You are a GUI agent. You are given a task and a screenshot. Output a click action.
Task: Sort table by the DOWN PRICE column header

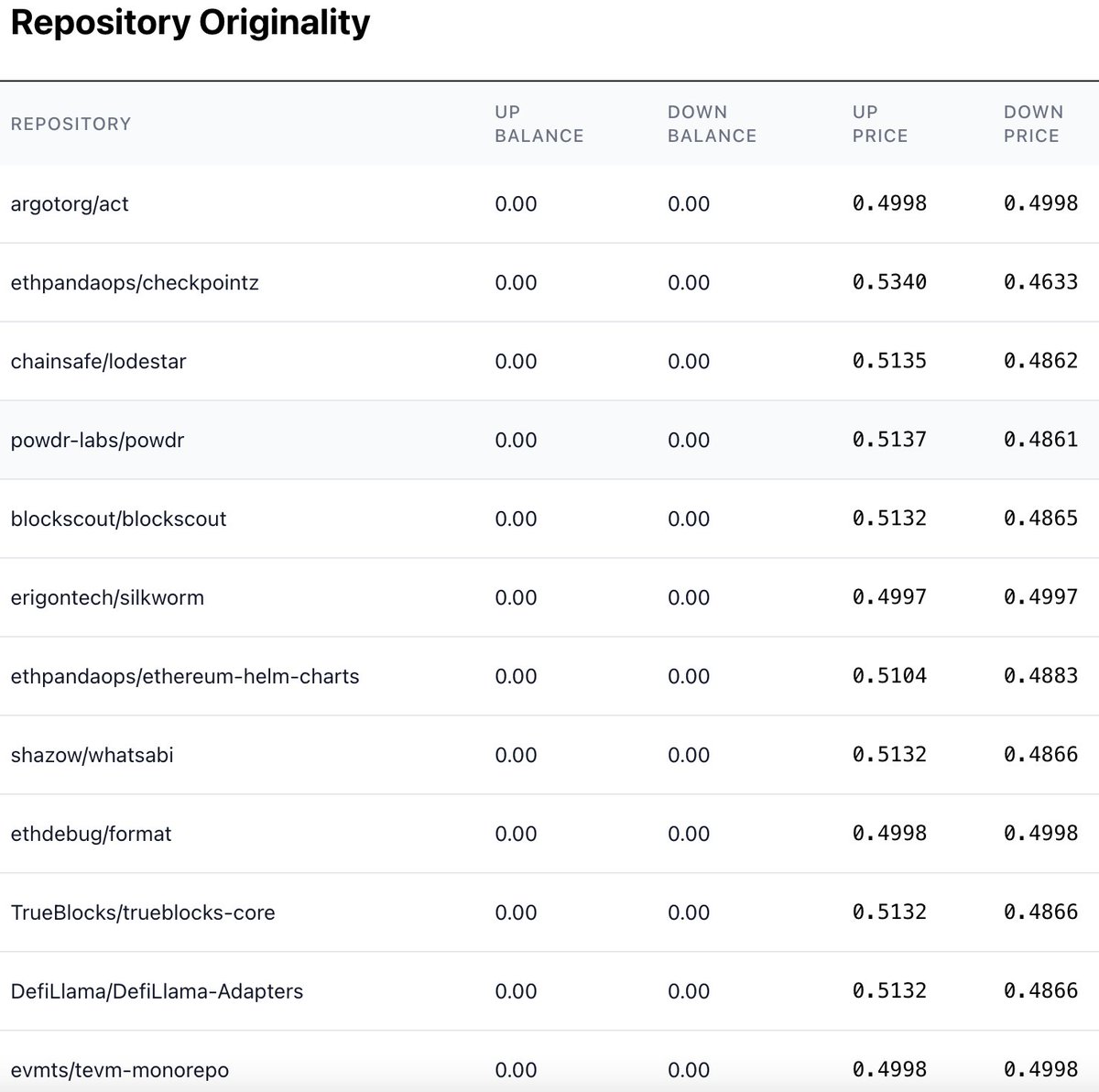point(1033,124)
